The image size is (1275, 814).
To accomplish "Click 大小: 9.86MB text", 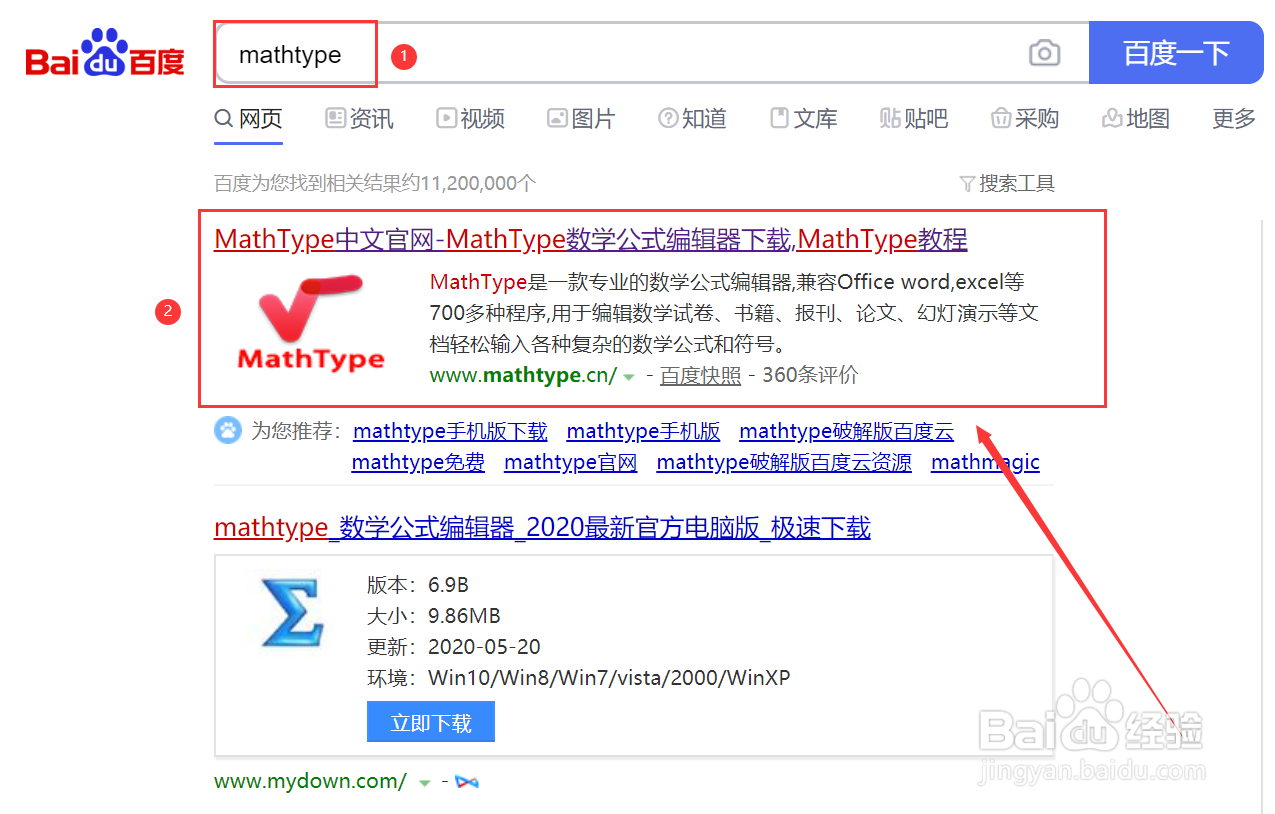I will point(434,616).
